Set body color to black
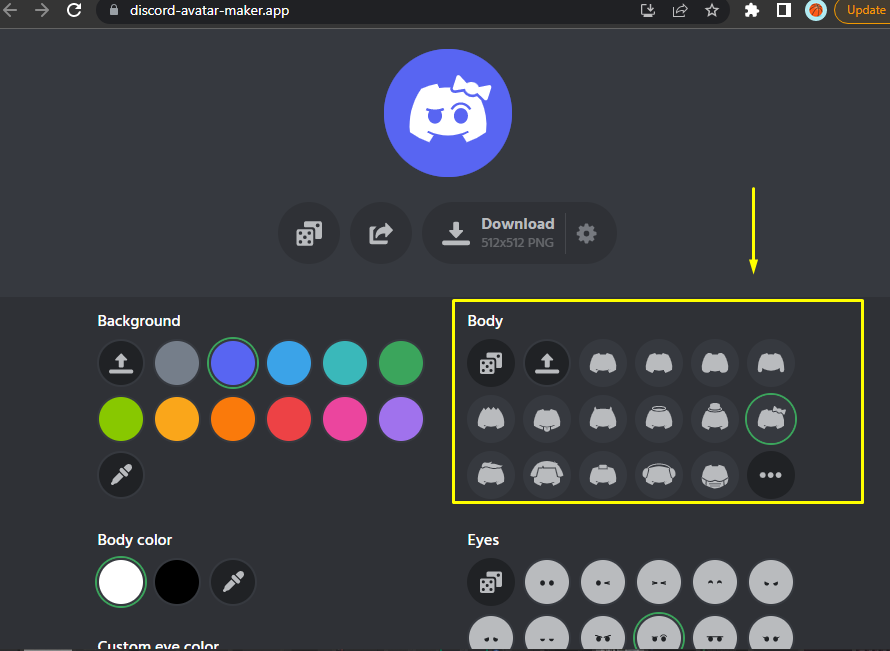The image size is (890, 651). pyautogui.click(x=177, y=582)
